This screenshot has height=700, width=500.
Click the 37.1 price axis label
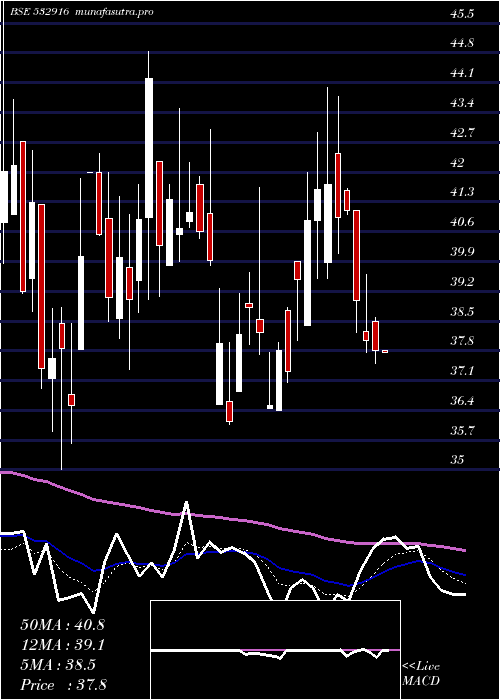click(x=462, y=371)
